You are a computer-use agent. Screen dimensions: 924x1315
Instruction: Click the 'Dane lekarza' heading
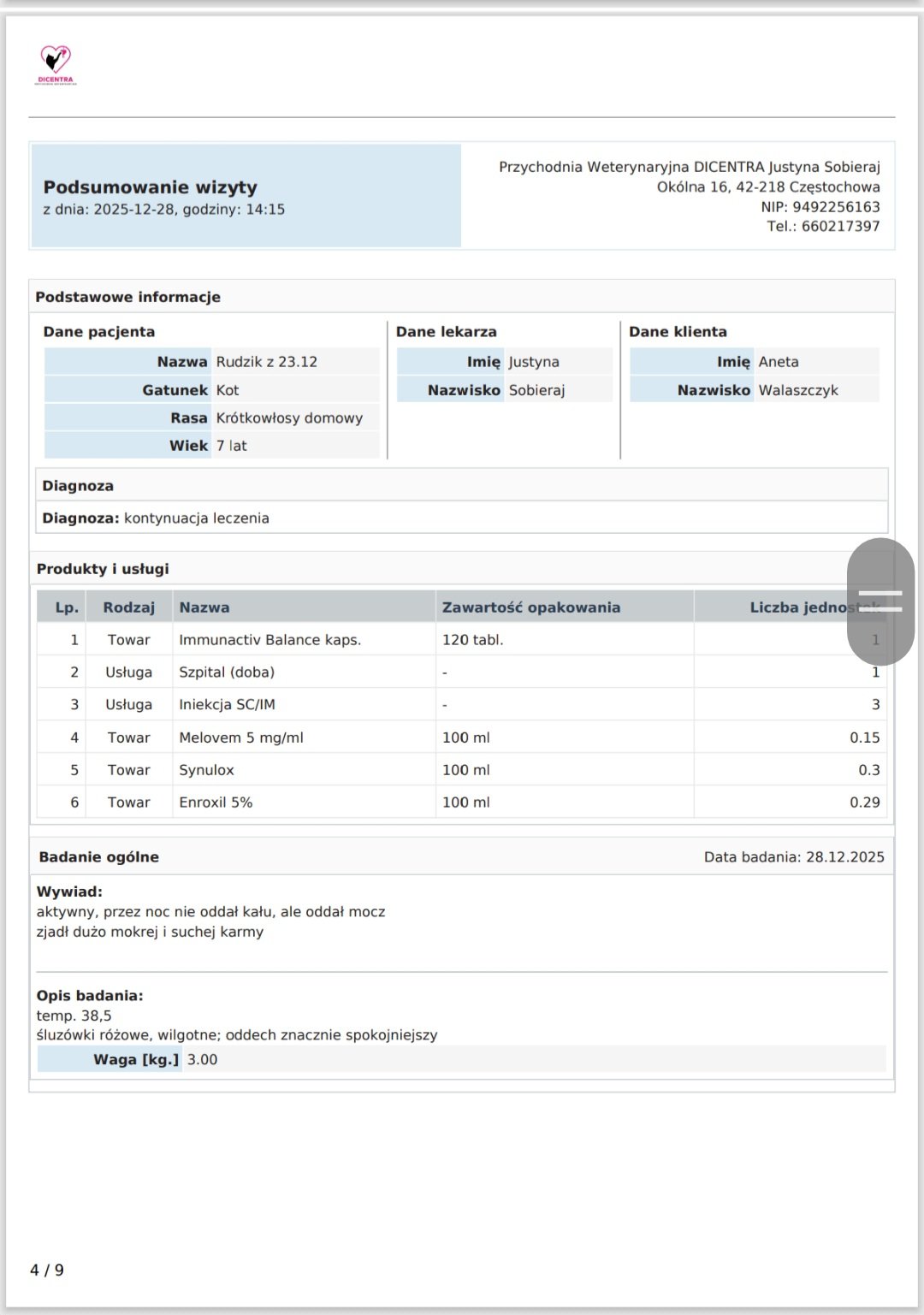pyautogui.click(x=447, y=332)
